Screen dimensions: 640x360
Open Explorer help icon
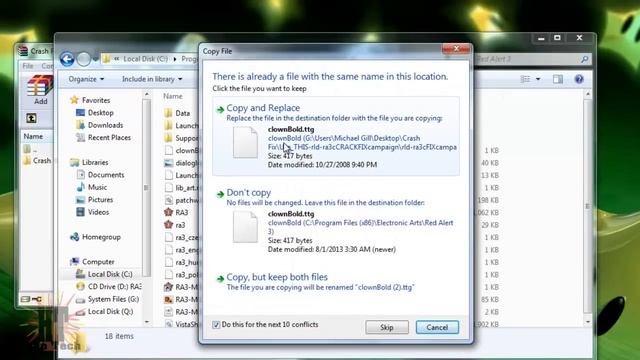click(x=579, y=79)
